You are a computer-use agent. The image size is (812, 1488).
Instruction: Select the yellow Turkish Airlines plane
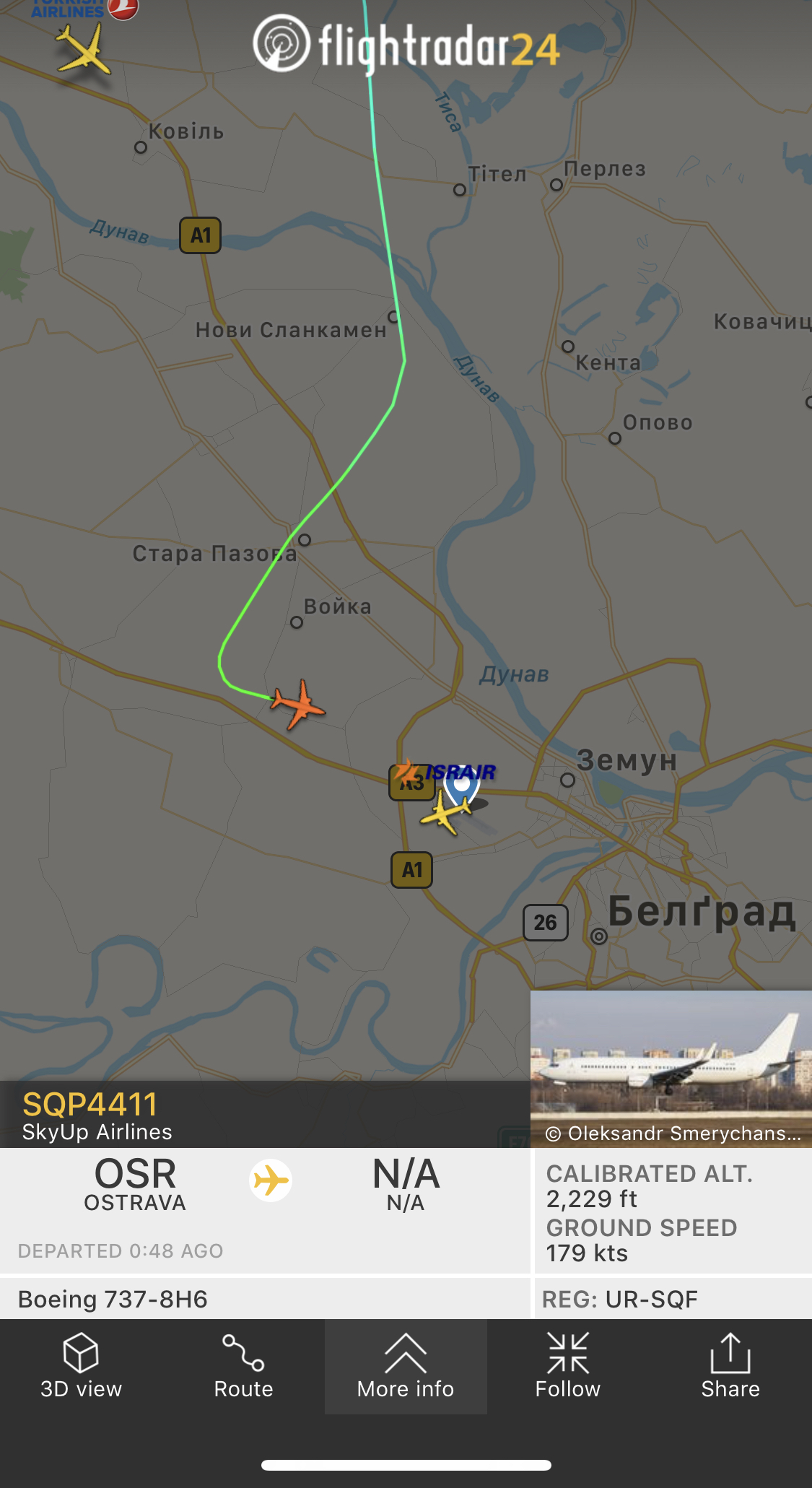point(84,49)
